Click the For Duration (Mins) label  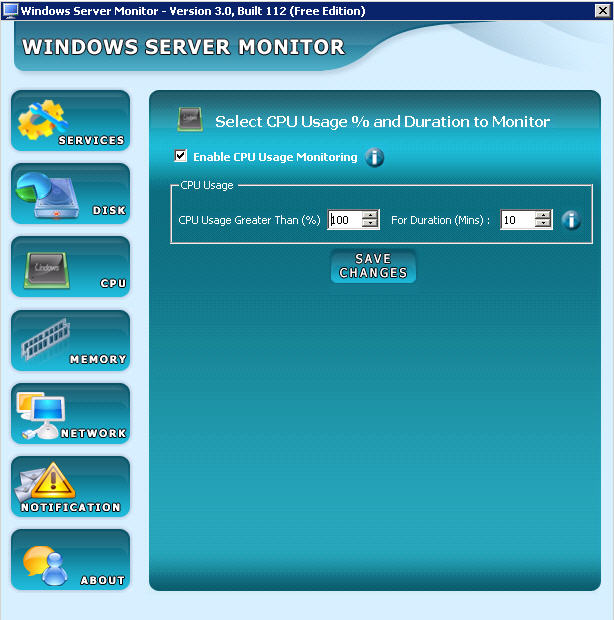click(440, 220)
